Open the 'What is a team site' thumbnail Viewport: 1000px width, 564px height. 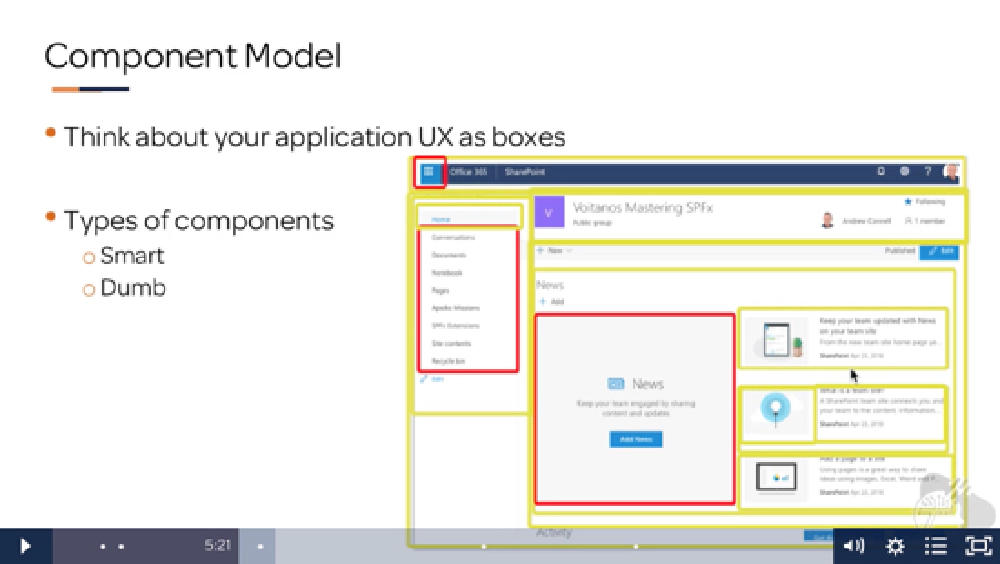776,410
